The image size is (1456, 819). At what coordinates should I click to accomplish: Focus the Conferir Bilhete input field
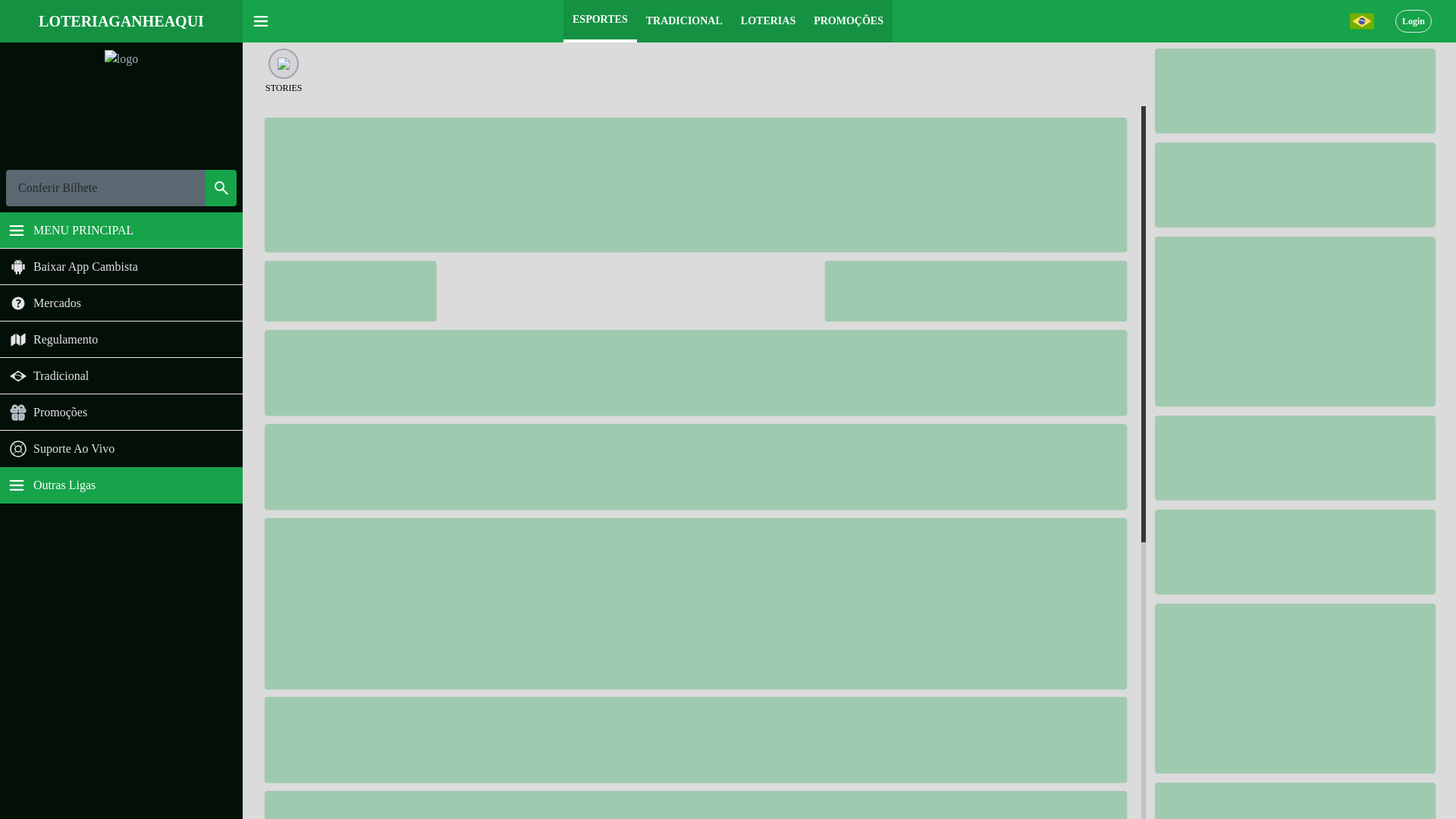click(106, 188)
